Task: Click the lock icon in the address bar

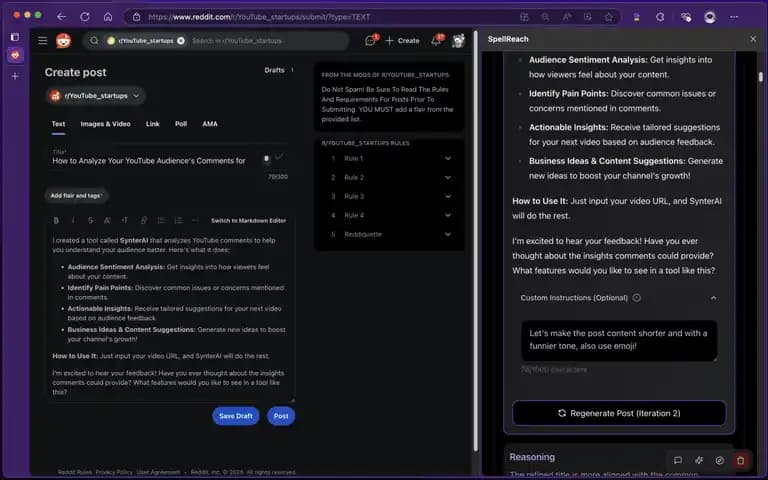Action: (137, 17)
